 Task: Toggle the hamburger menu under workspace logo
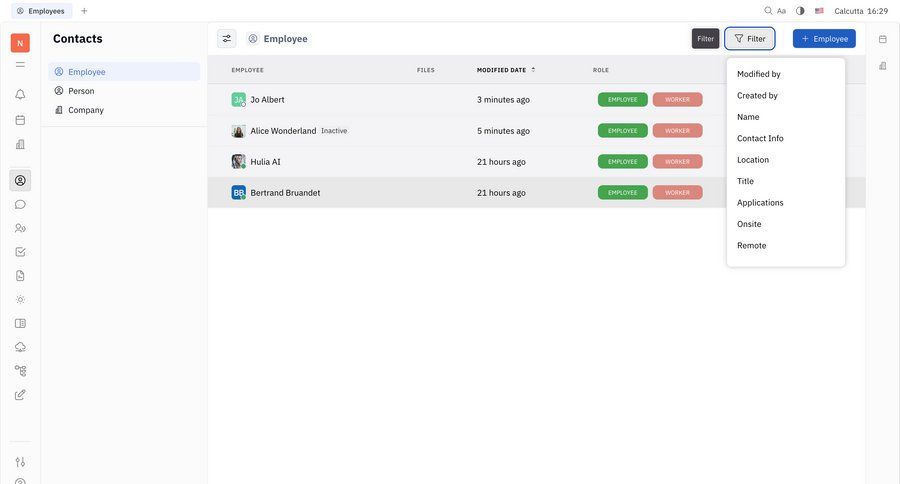(x=20, y=64)
